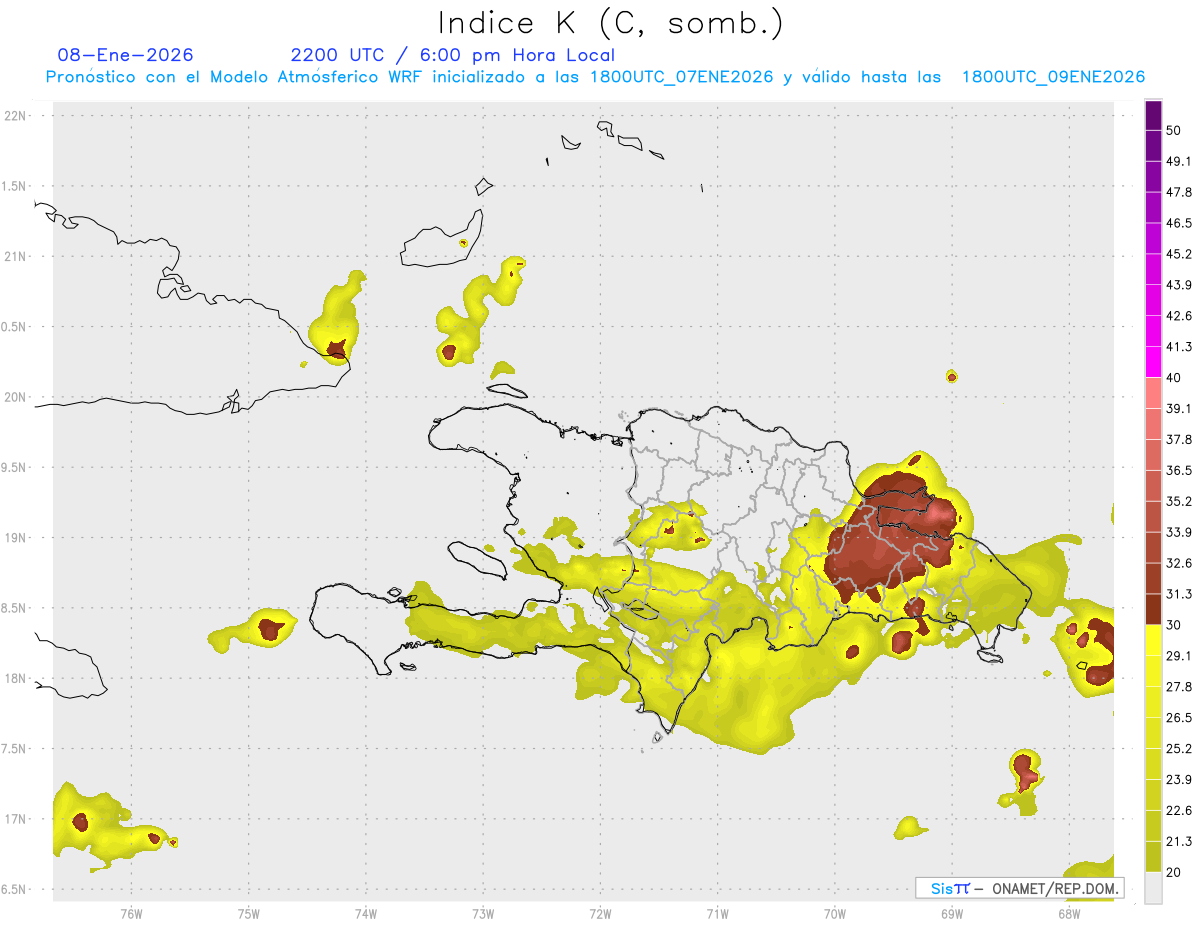Screen dimensions: 1200x927
Task: Click the color bar value "47.8"
Action: coord(1179,192)
